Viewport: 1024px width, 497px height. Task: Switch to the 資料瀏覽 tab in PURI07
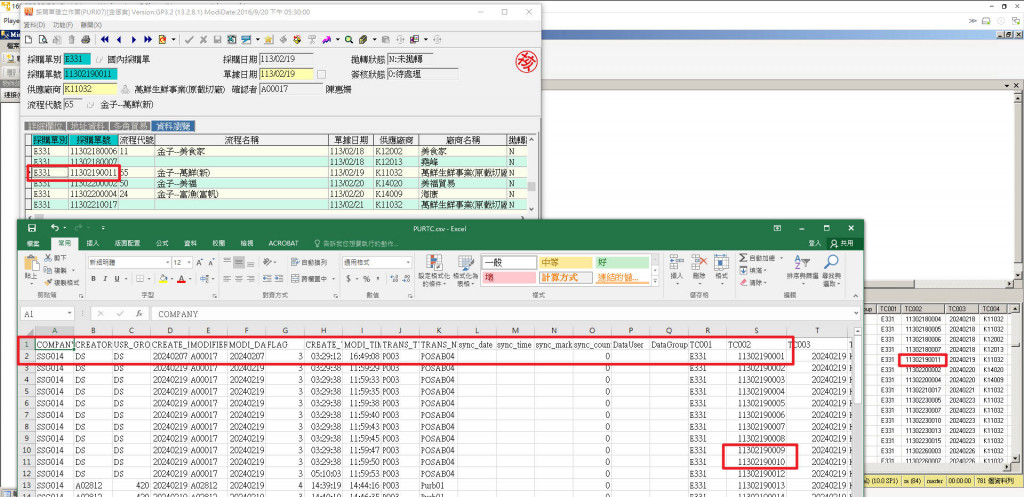[x=174, y=126]
